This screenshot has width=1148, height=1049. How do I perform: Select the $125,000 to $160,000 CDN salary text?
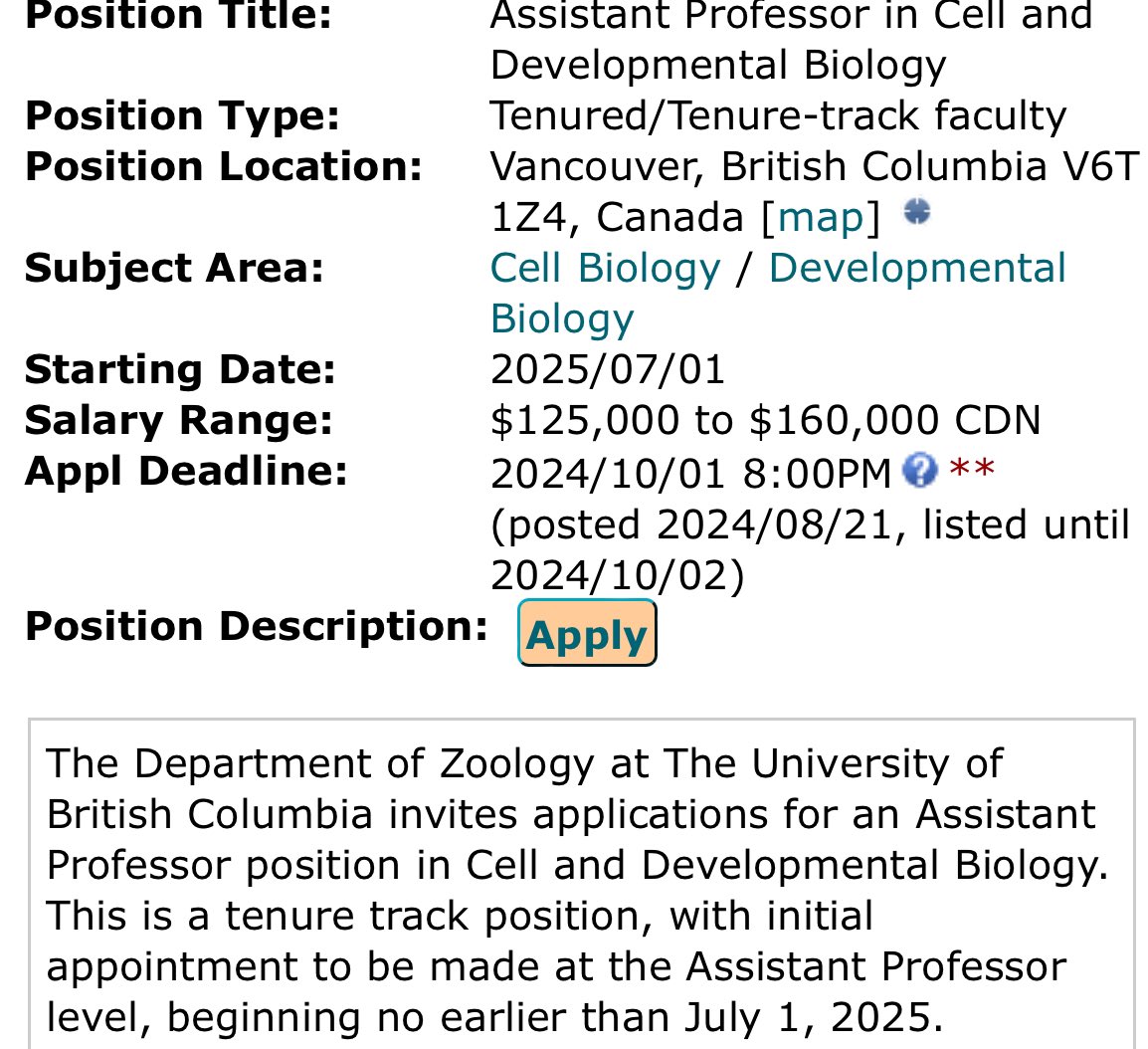point(765,420)
